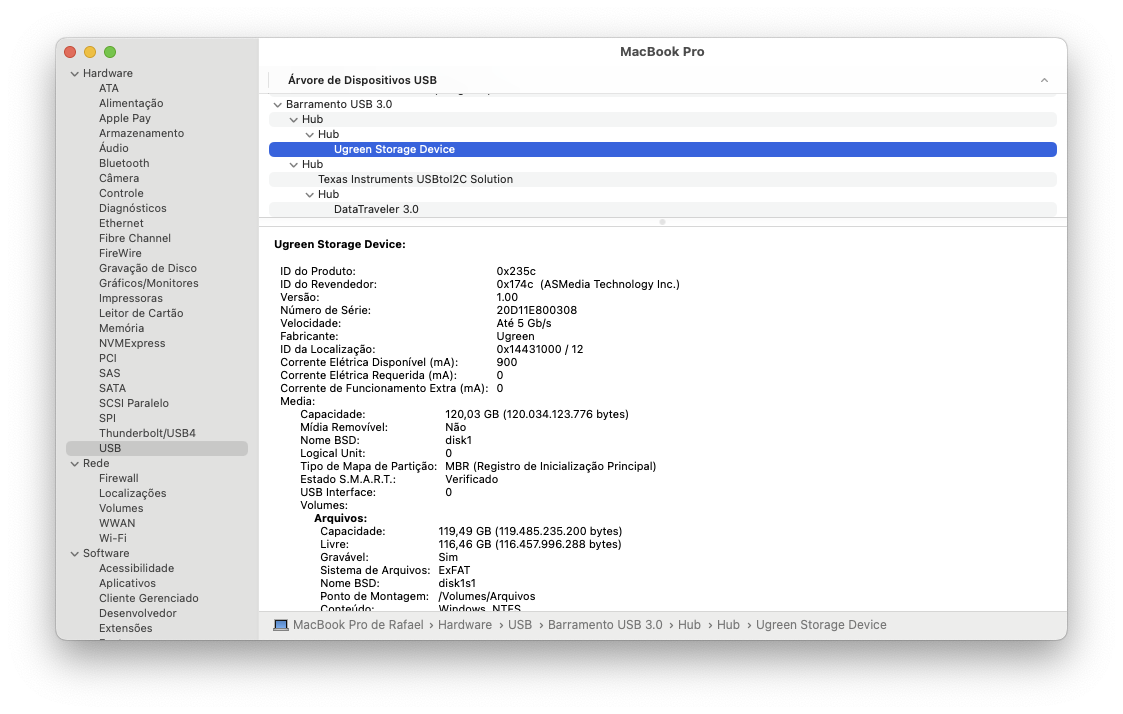Collapse the Hub above Ugreen Storage Device
The height and width of the screenshot is (714, 1123).
click(309, 135)
